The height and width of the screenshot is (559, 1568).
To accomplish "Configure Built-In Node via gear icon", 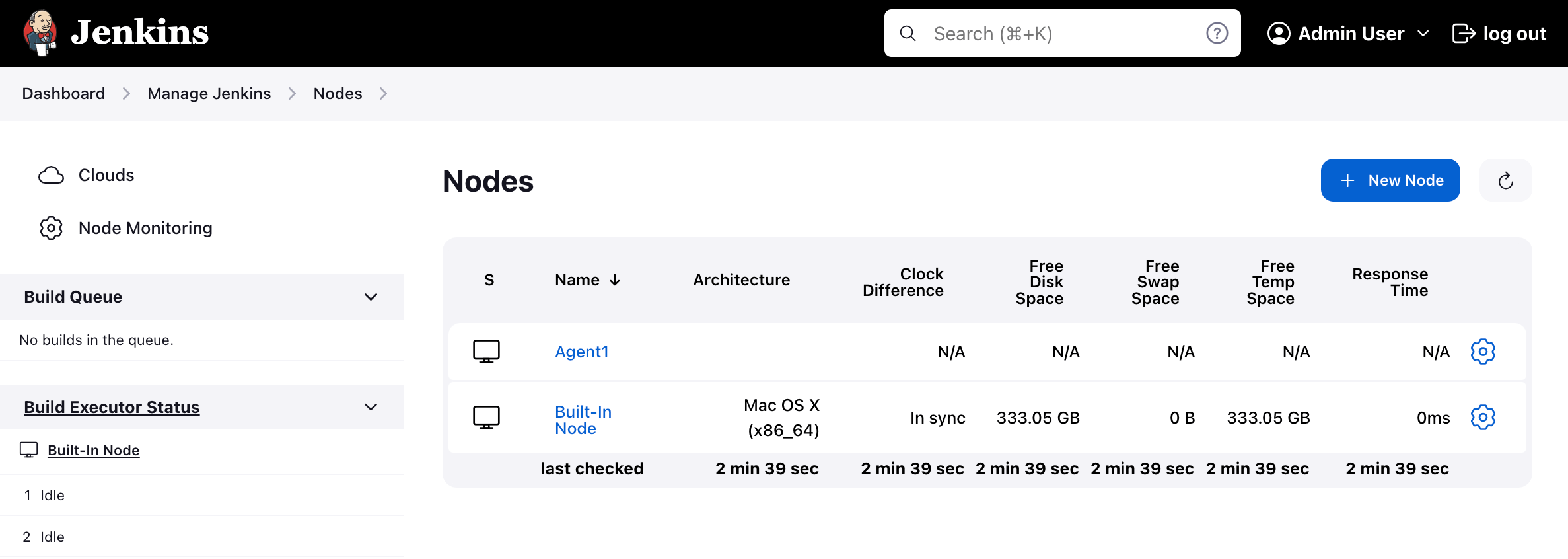I will click(1483, 418).
